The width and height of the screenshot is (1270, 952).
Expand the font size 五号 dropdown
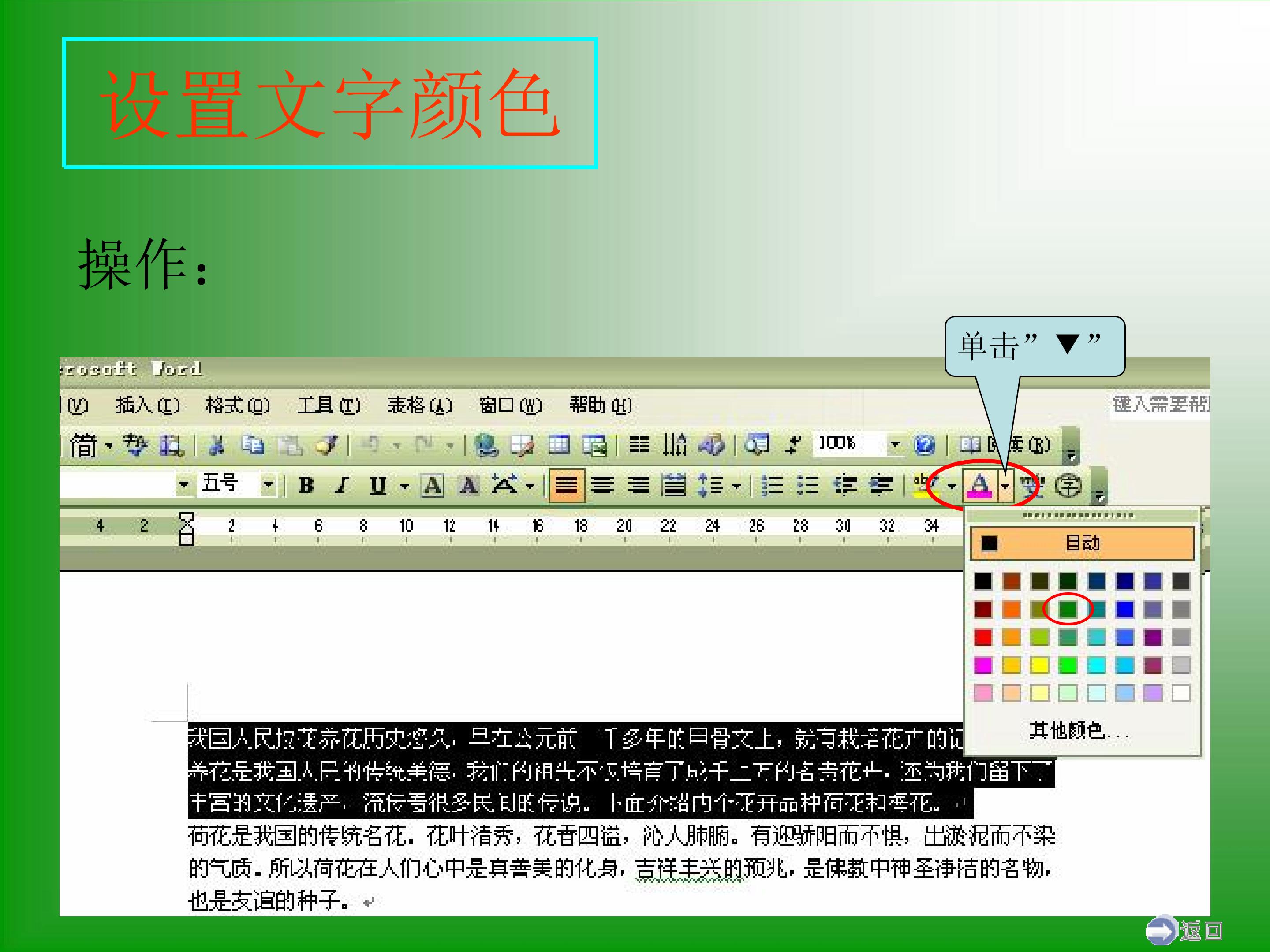pyautogui.click(x=268, y=485)
